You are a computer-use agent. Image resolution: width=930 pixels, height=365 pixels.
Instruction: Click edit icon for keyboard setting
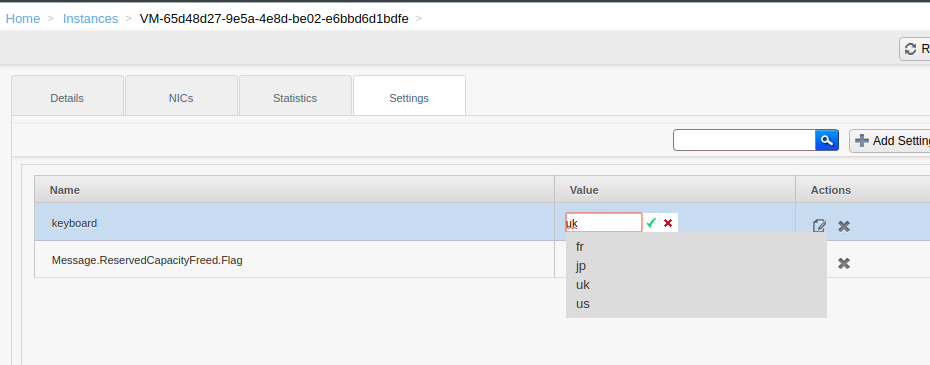(x=819, y=226)
